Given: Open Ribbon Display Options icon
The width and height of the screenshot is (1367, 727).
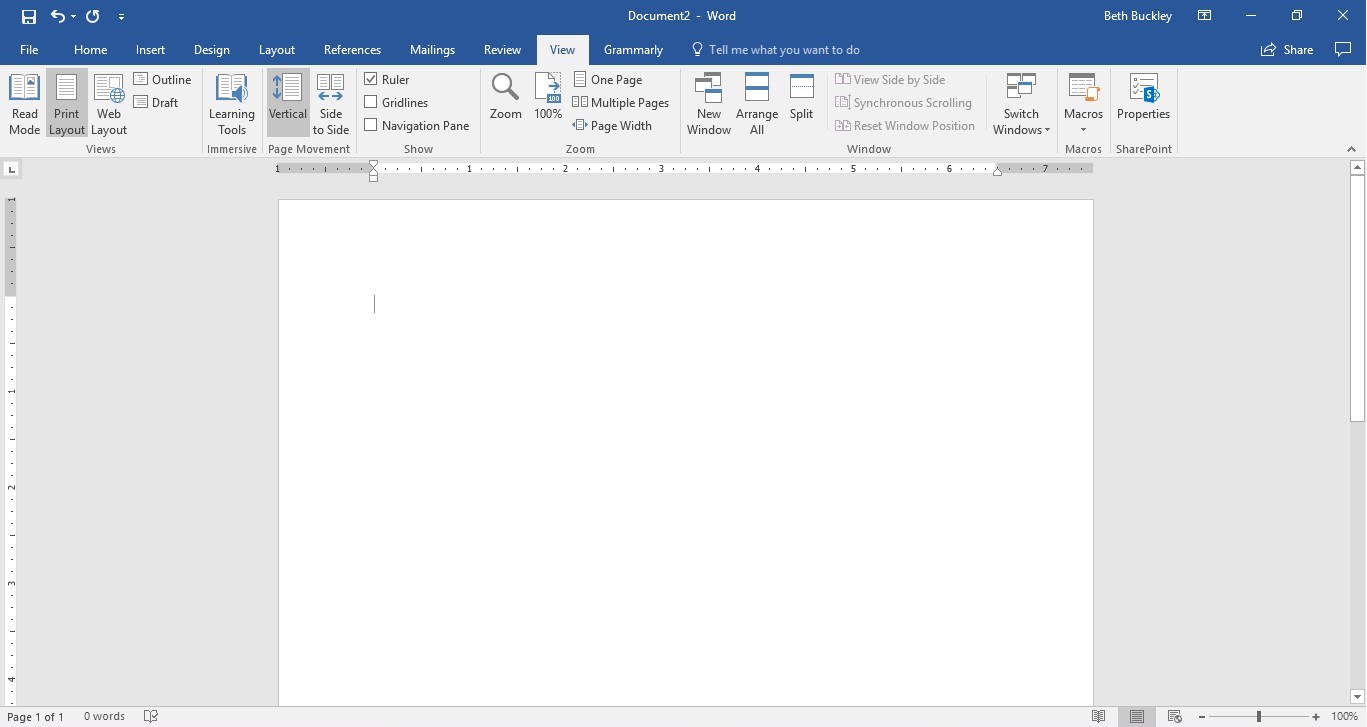Looking at the screenshot, I should 1205,16.
